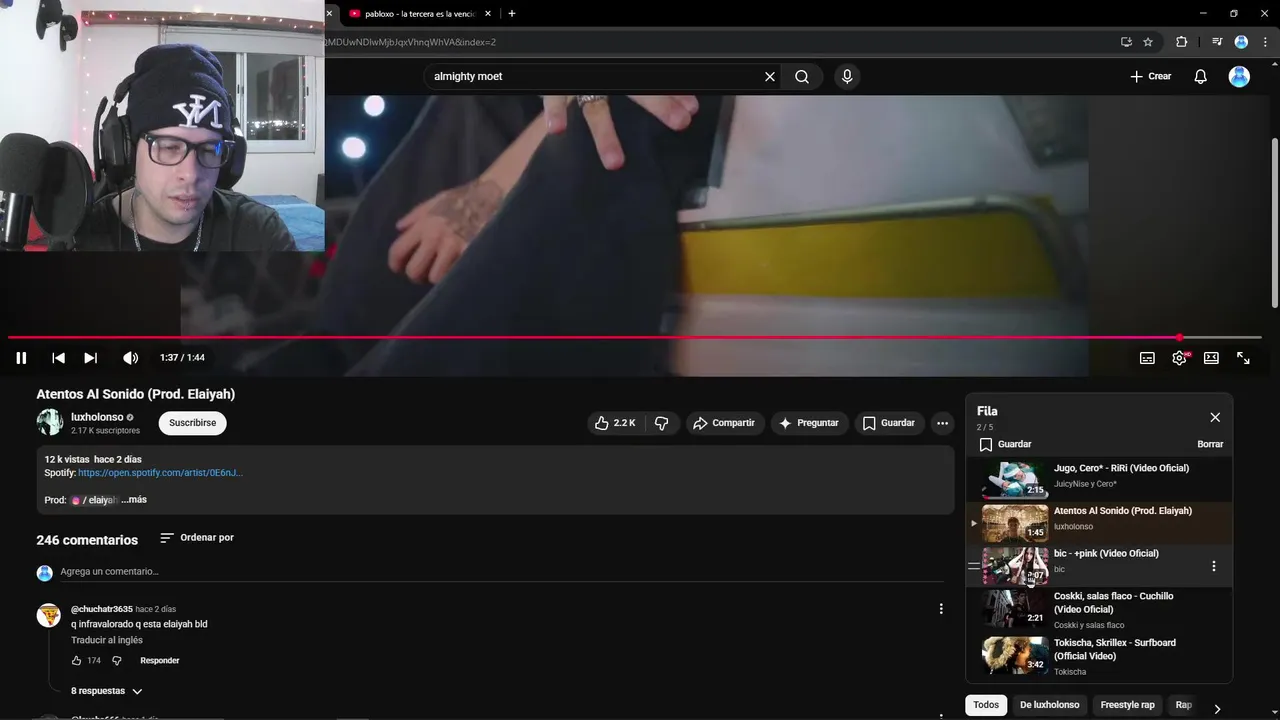Screen dimensions: 1280x720
Task: Pause the video playback
Action: tap(21, 358)
